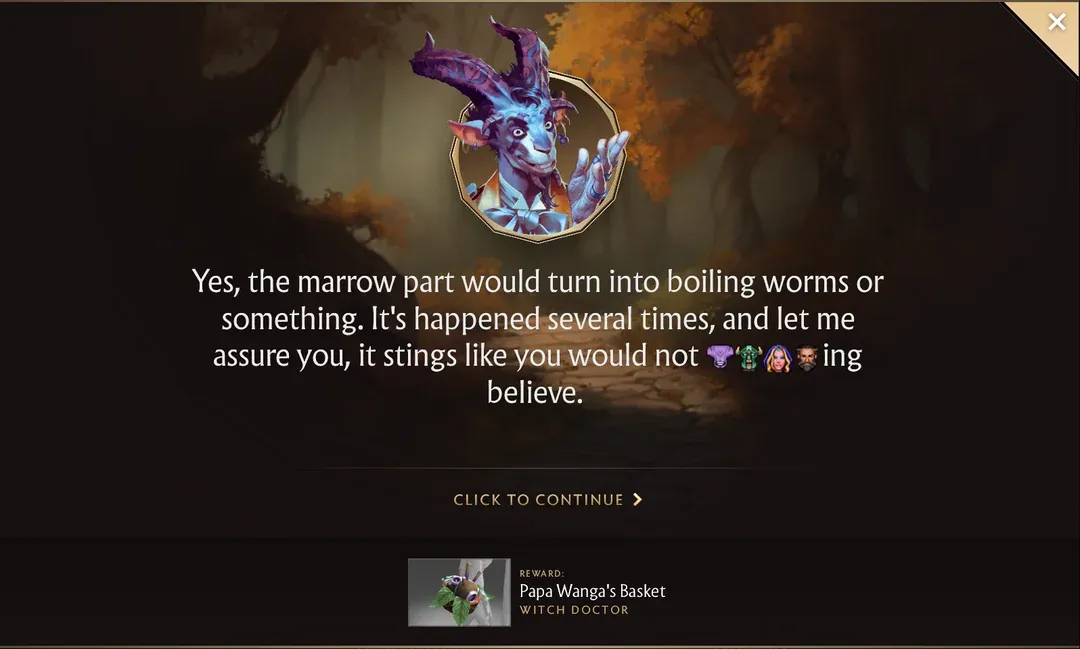Click the grey-bearded man emoticon

pyautogui.click(x=807, y=358)
